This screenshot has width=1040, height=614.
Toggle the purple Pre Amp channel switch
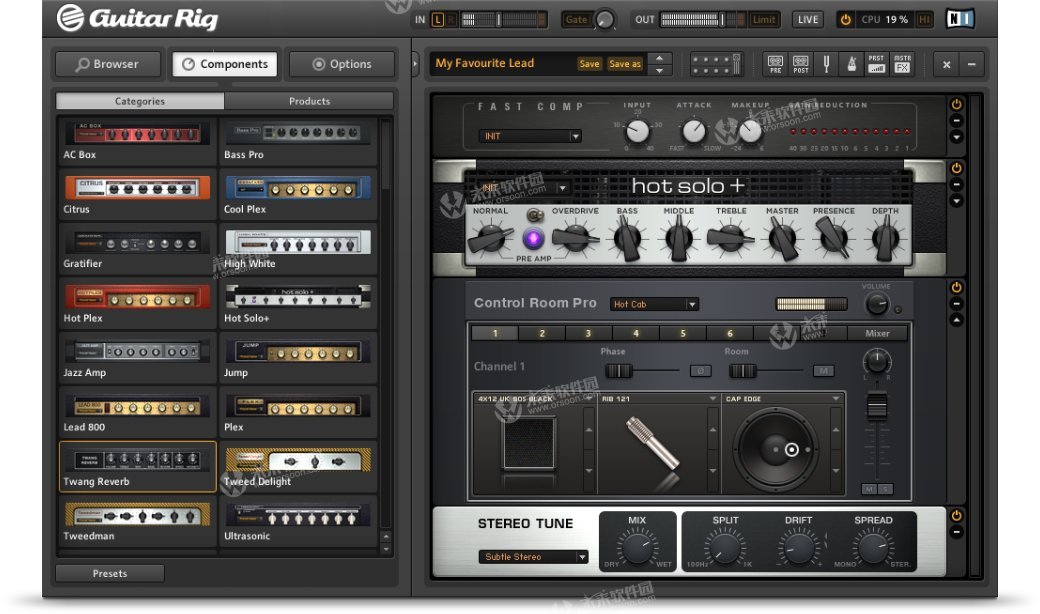(x=533, y=238)
